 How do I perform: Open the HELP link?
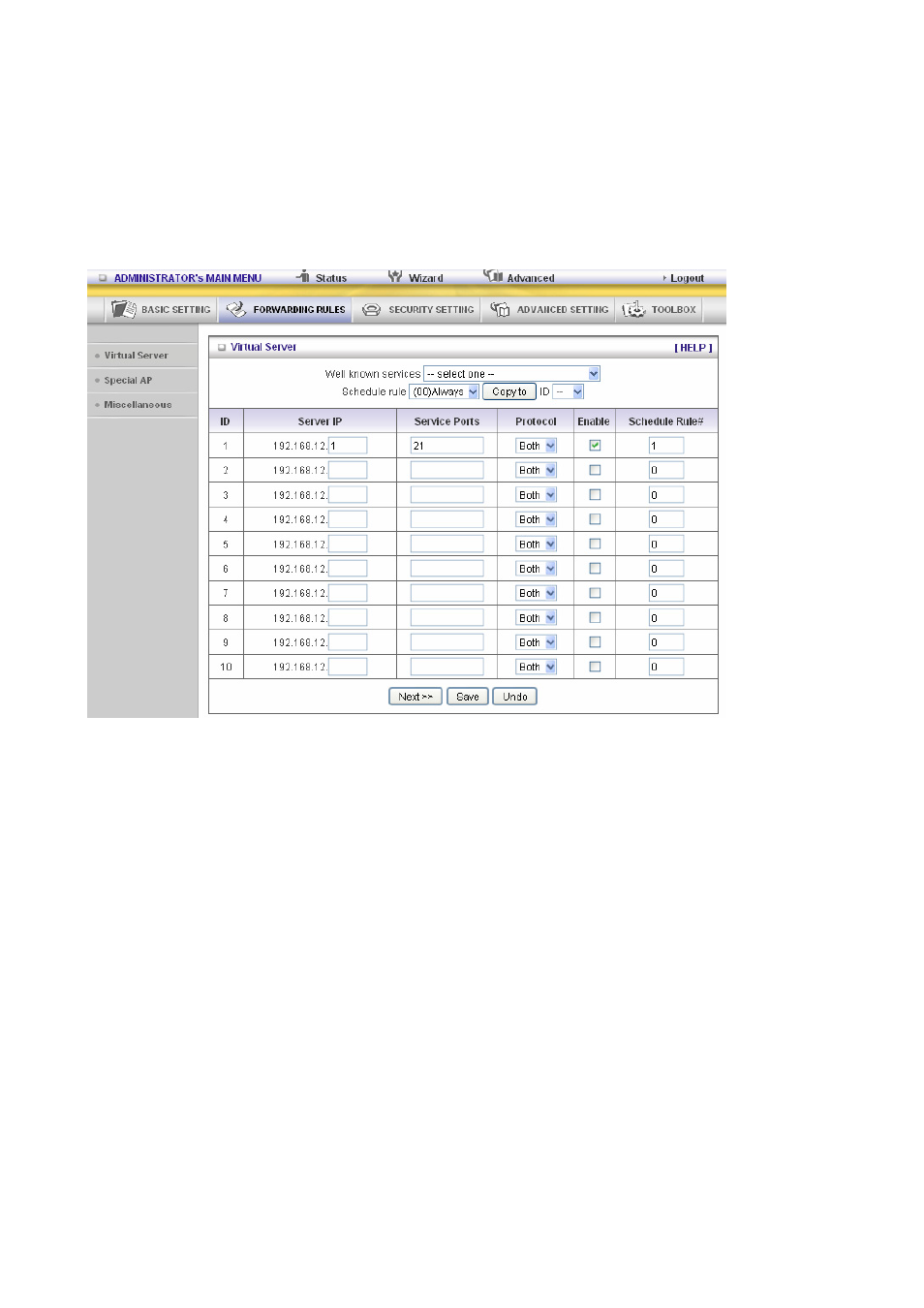click(693, 348)
